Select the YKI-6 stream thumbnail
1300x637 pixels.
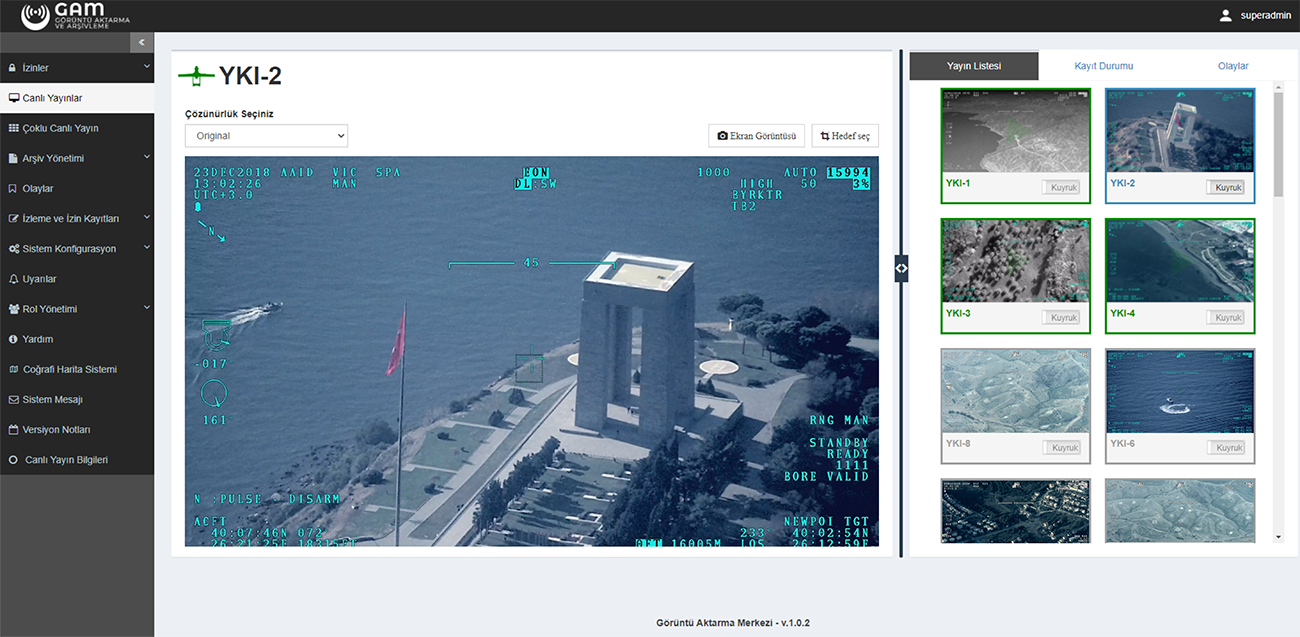pos(1179,391)
